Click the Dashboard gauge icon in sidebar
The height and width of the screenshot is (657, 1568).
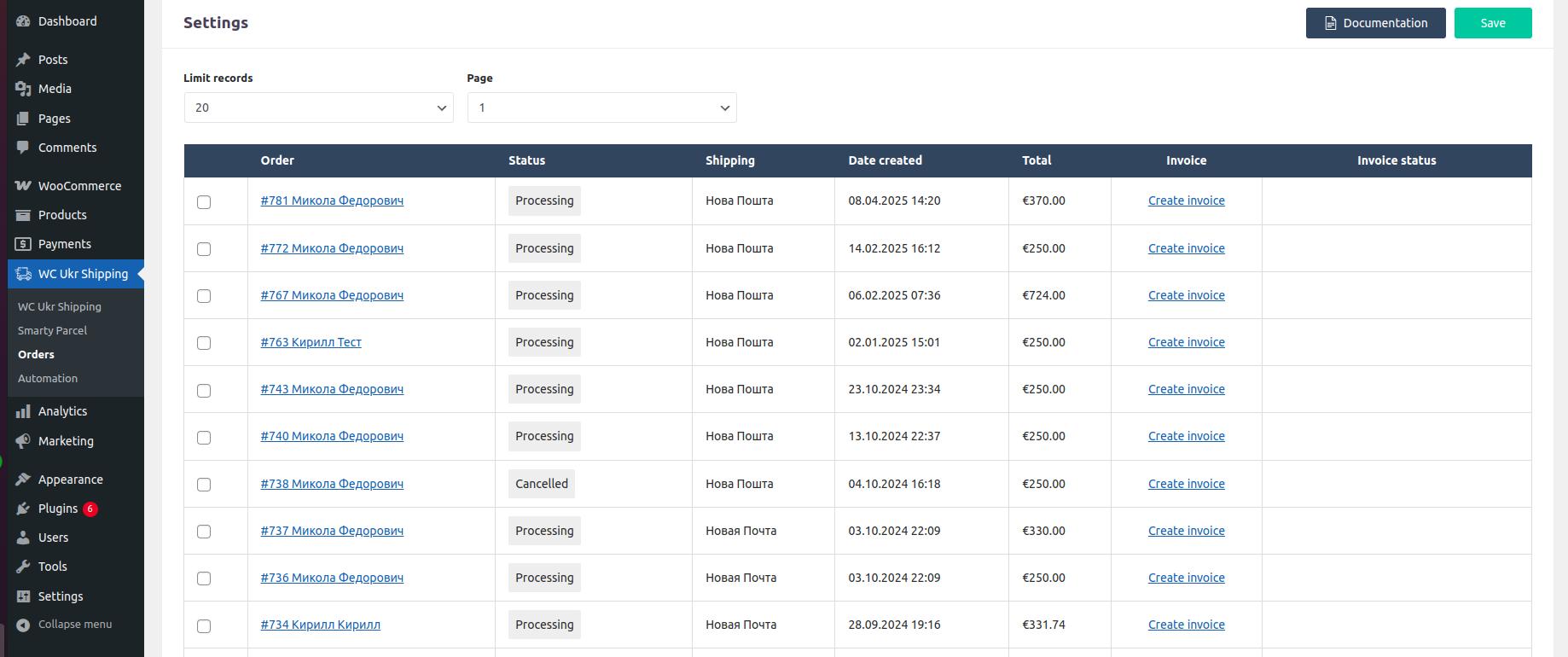click(23, 21)
